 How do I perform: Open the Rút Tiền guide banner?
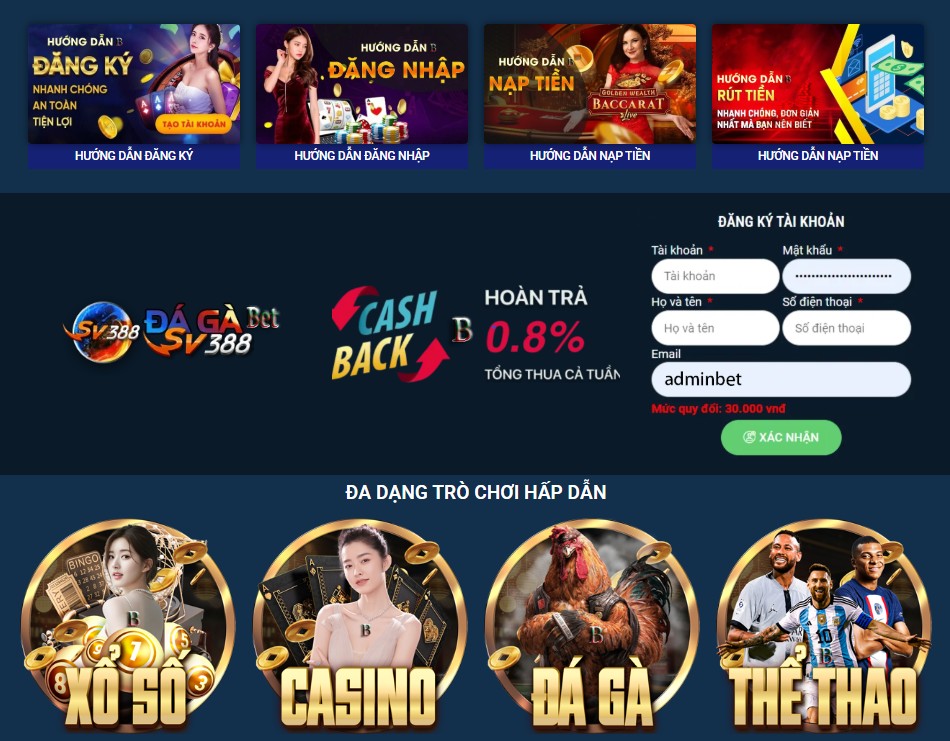(x=817, y=84)
